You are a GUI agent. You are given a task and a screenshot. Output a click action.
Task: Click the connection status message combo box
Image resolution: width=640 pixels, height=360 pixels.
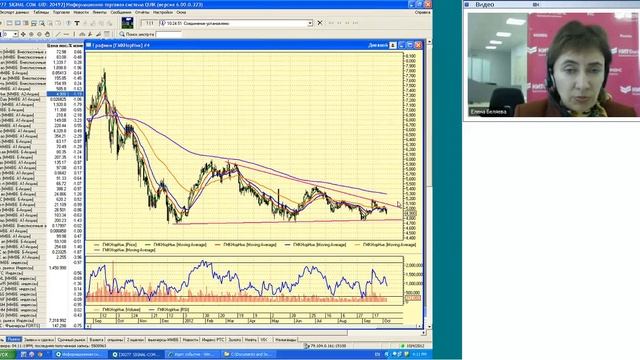point(236,23)
